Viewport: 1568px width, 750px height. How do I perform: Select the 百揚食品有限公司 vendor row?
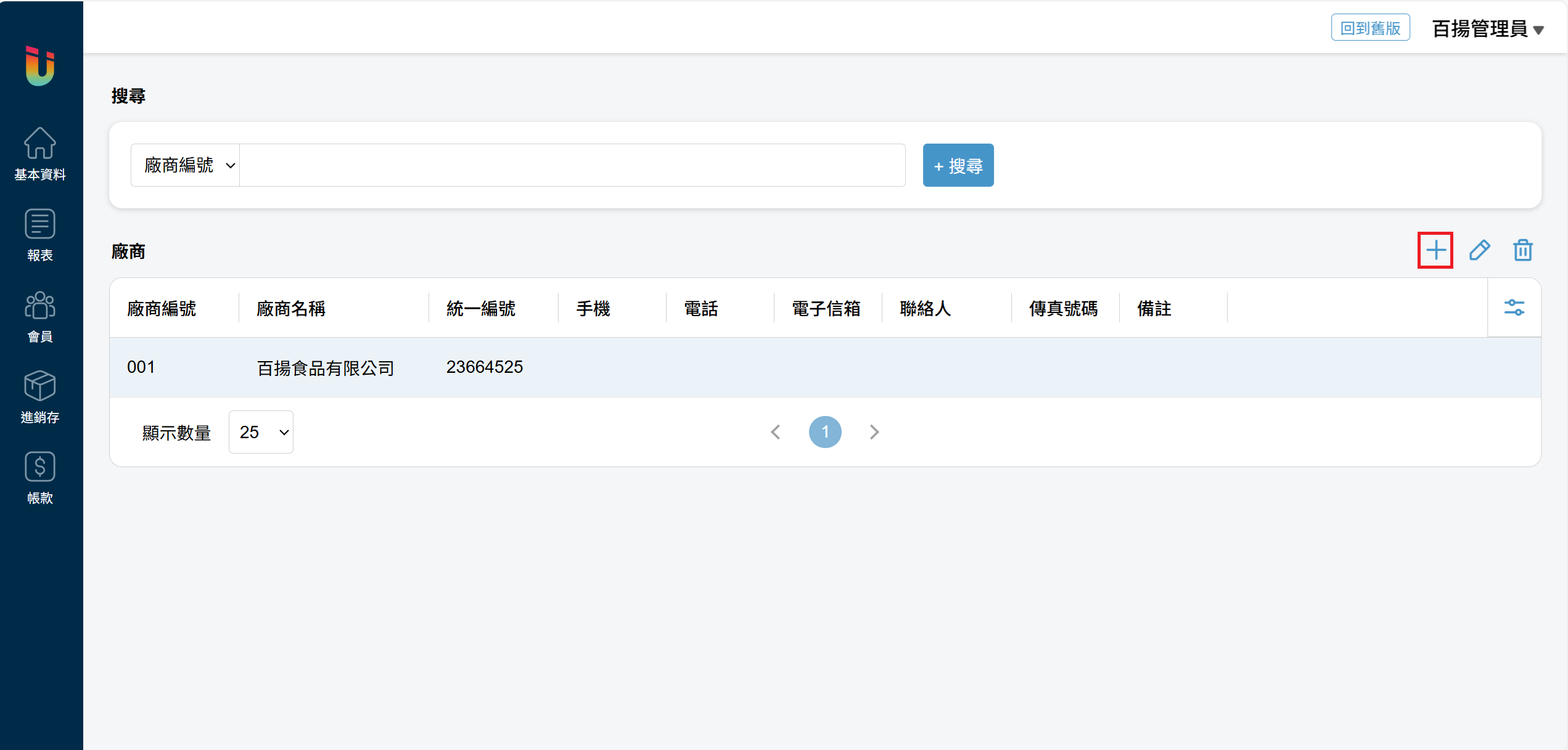click(x=325, y=368)
